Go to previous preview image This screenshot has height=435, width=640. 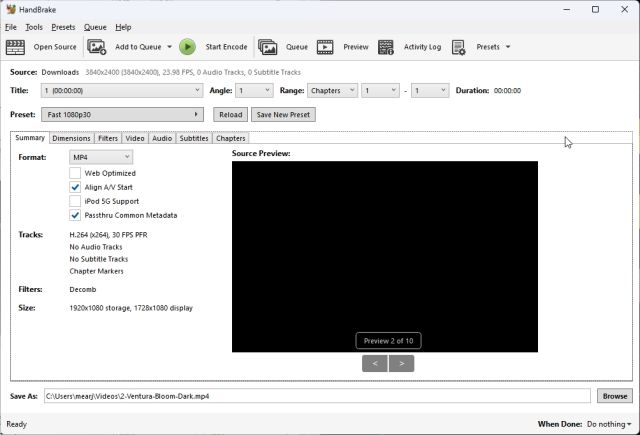[375, 364]
